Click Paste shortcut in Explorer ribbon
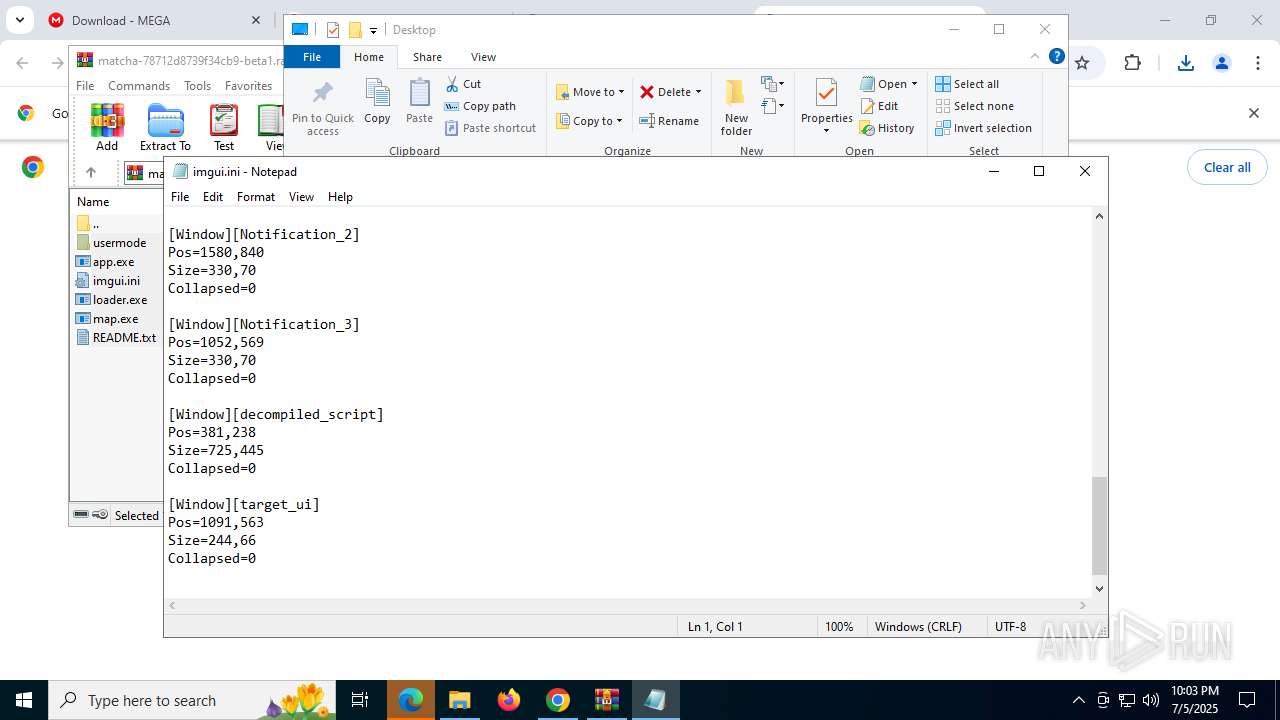1280x720 pixels. 490,128
